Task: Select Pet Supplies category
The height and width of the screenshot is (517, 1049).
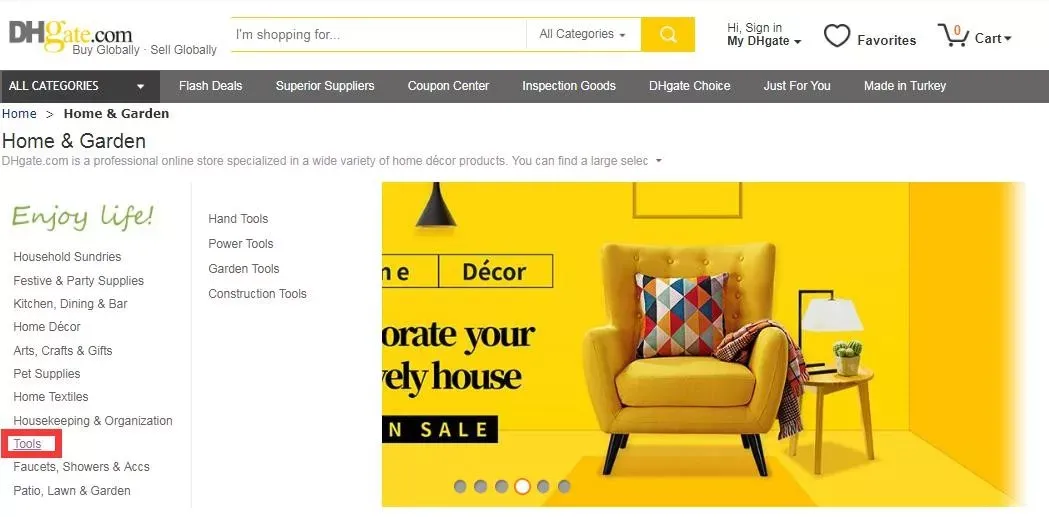Action: click(x=47, y=373)
